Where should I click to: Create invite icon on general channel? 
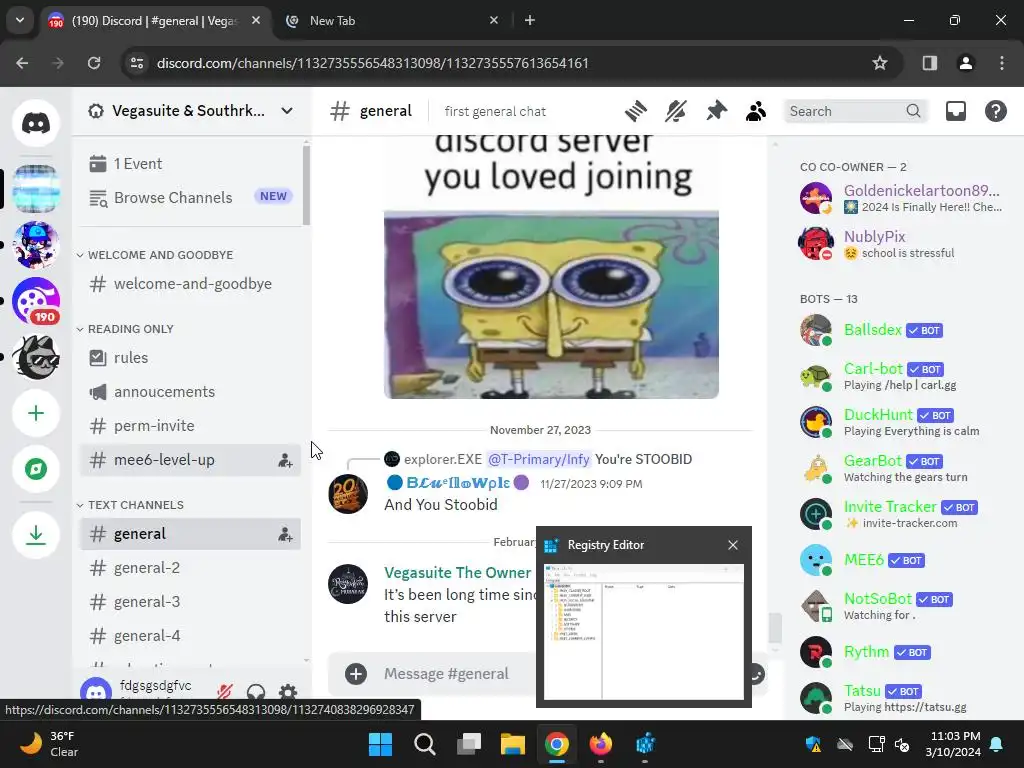(285, 534)
